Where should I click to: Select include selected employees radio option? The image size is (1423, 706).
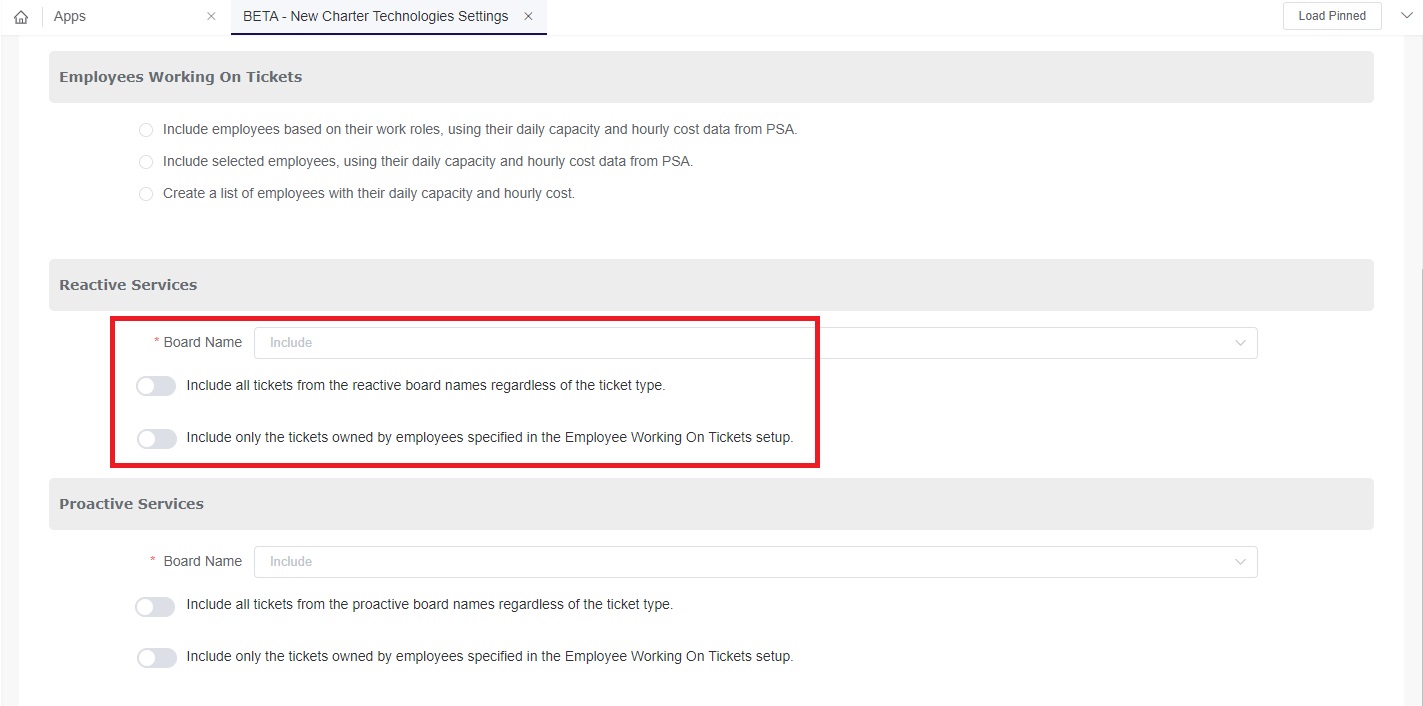(x=146, y=162)
